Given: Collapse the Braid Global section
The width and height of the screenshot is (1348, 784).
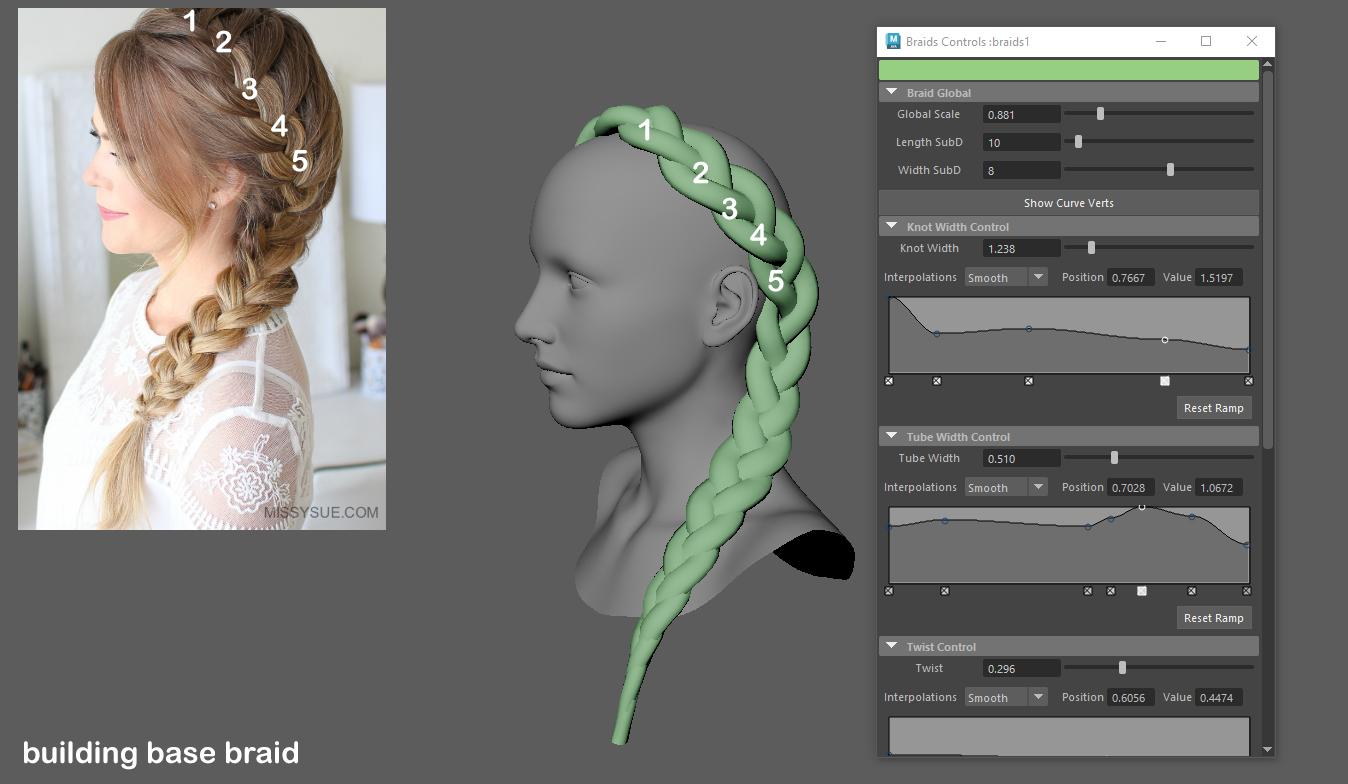Looking at the screenshot, I should coord(891,92).
